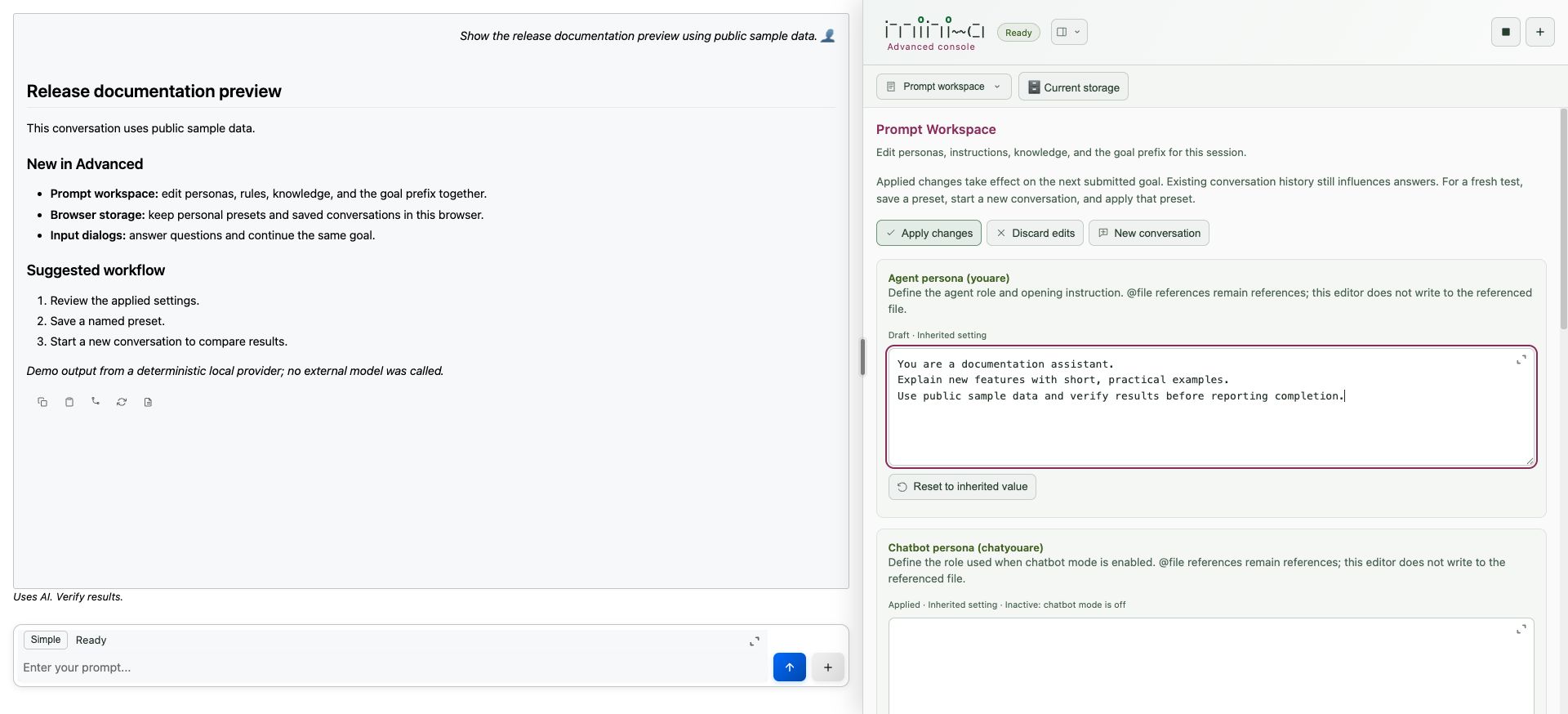
Task: Click the 'Review the applied settings.' list item
Action: 125,301
